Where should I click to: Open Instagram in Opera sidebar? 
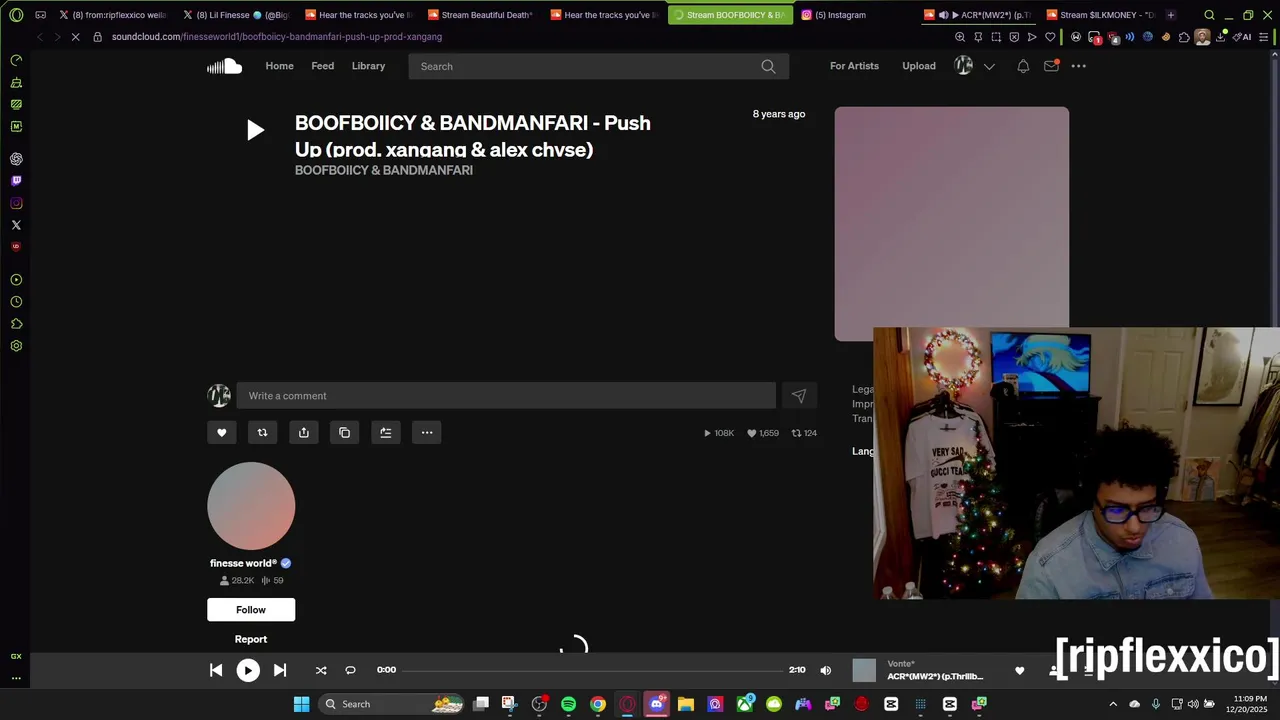pyautogui.click(x=16, y=203)
